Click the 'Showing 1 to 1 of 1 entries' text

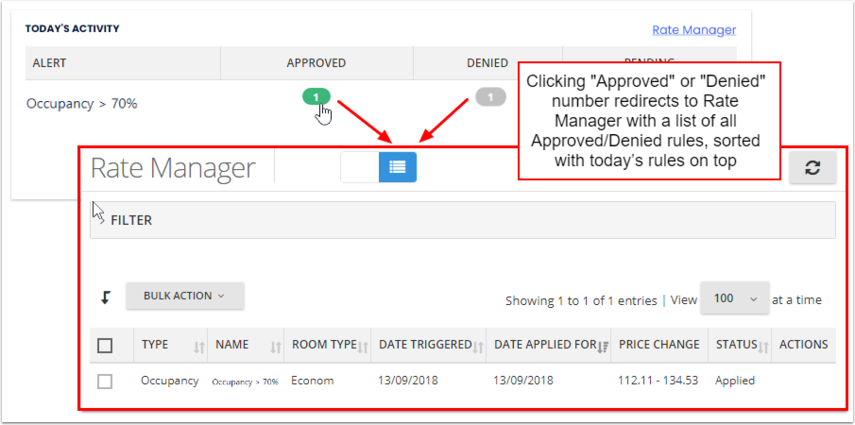pos(581,301)
